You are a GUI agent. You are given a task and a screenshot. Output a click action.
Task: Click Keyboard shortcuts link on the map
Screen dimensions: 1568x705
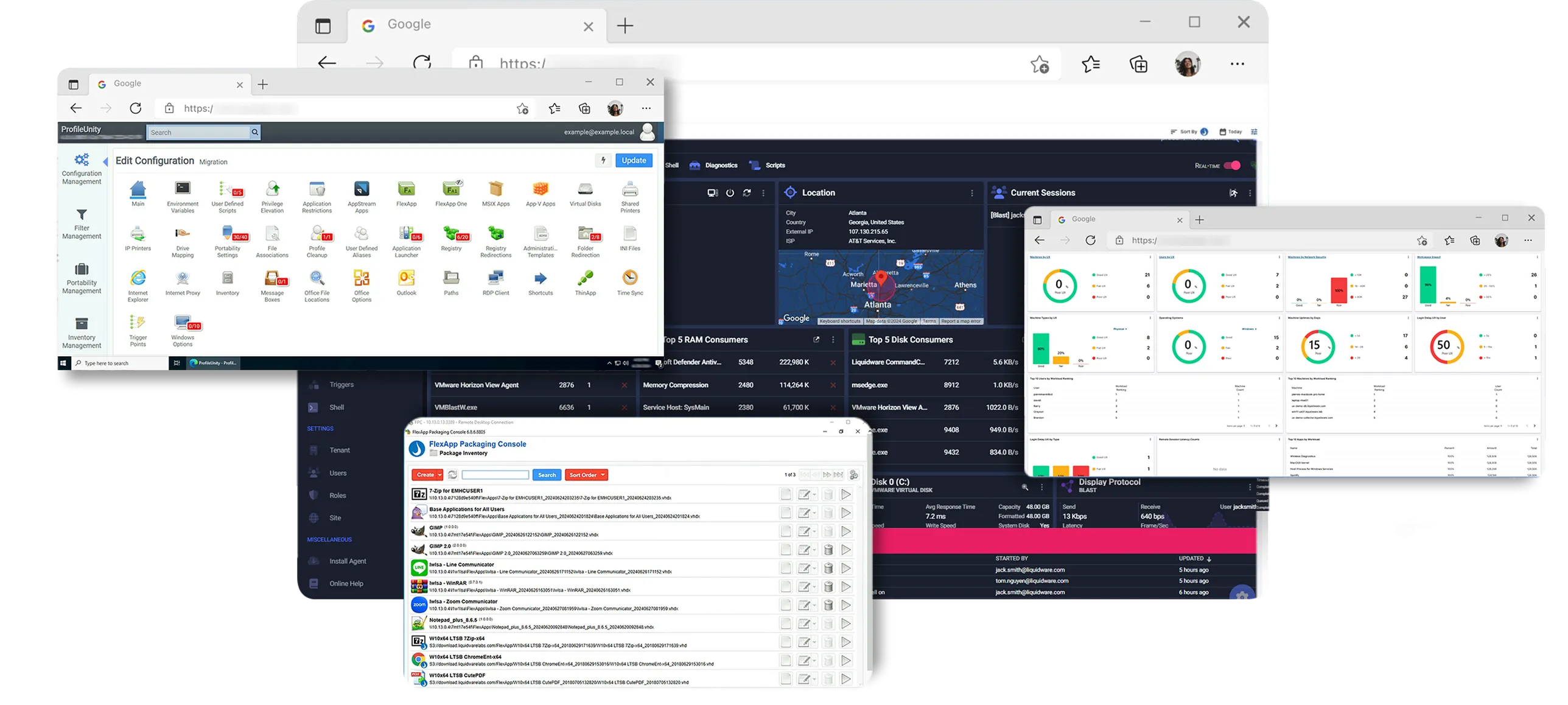click(840, 321)
